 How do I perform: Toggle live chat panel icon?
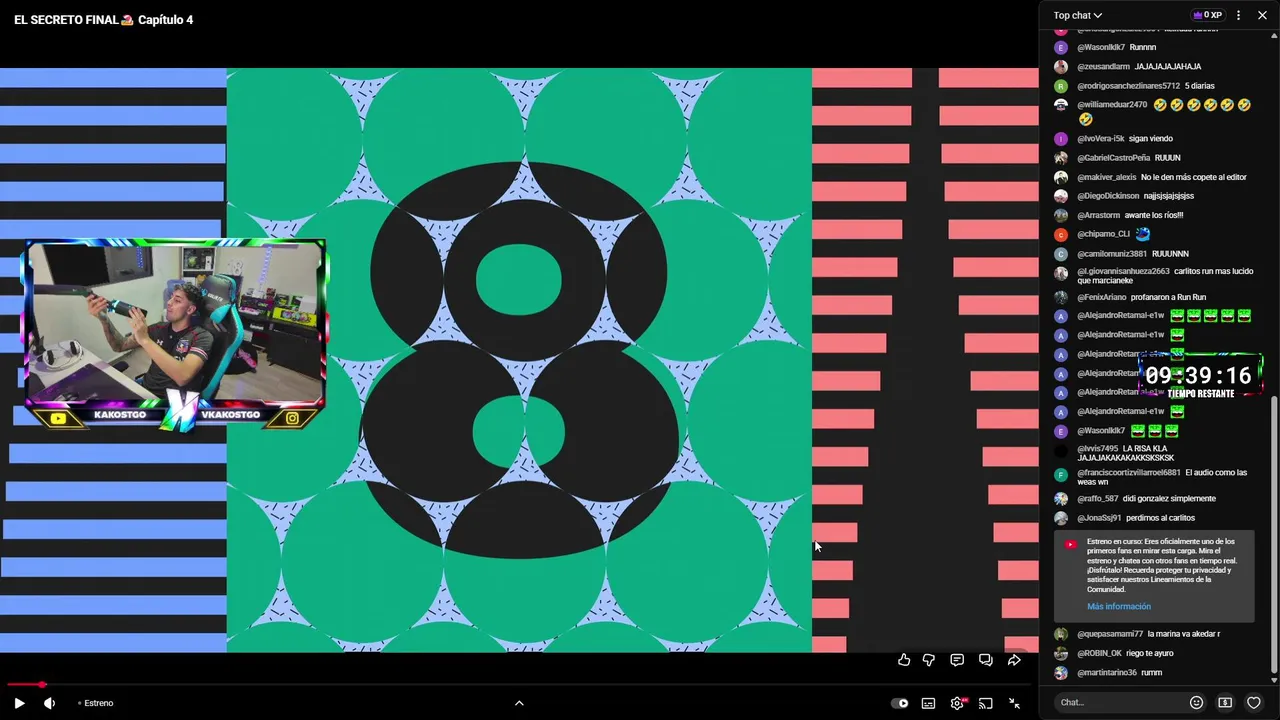tap(985, 660)
